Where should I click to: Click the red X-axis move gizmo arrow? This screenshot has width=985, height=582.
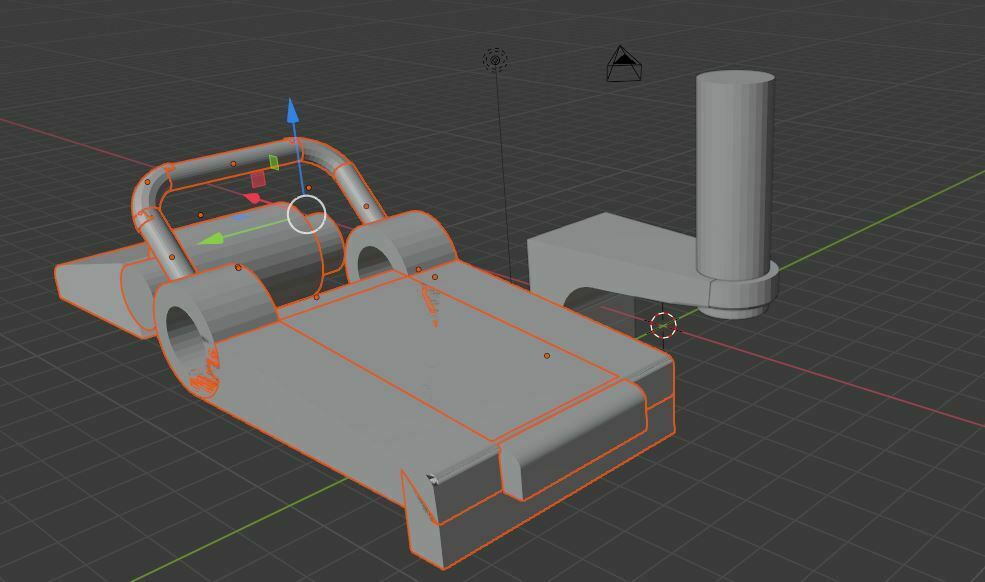[252, 199]
